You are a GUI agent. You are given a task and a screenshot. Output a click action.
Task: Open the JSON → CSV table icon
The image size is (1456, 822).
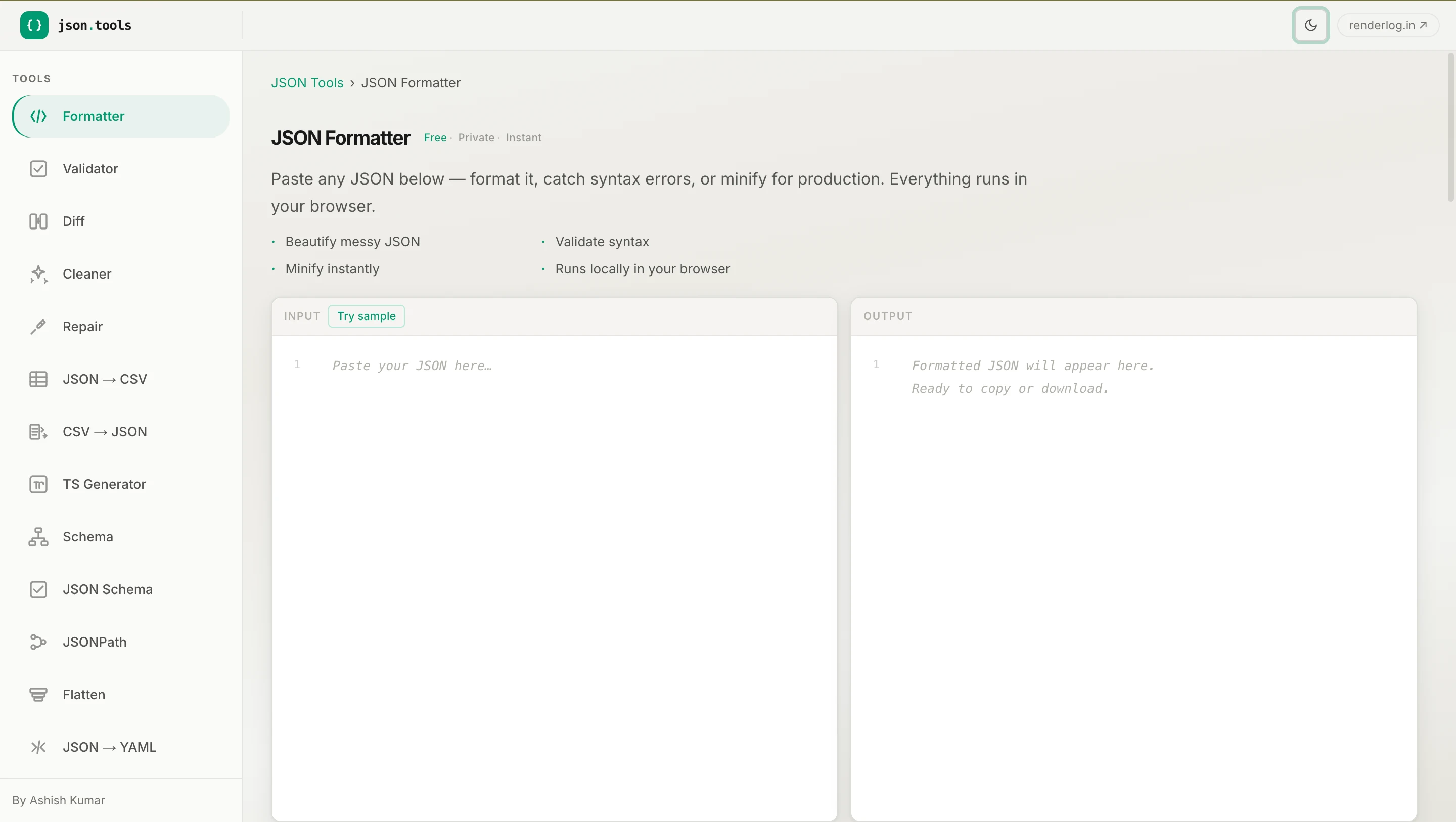coord(38,379)
